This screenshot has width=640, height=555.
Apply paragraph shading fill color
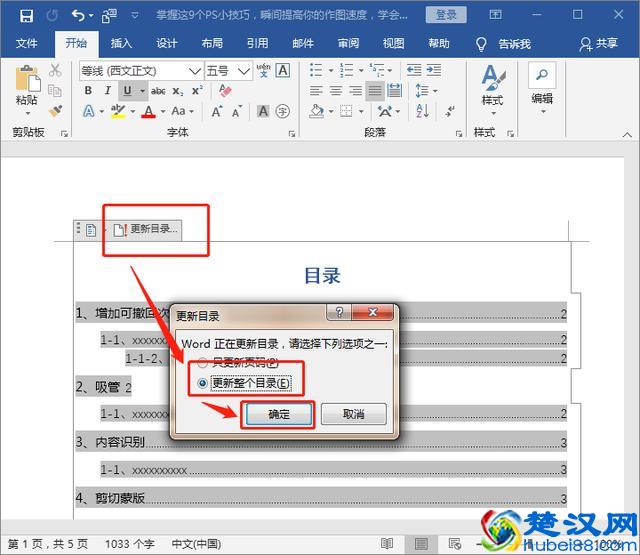[x=317, y=111]
